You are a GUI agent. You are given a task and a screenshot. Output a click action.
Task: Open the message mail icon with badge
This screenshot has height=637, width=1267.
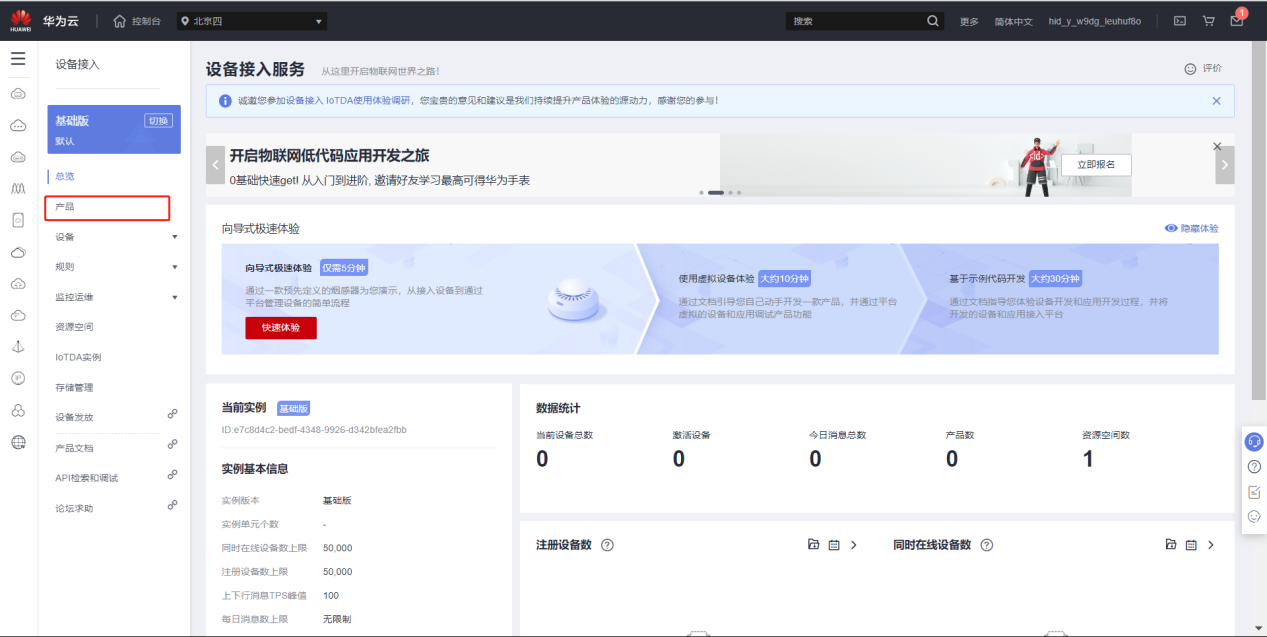[1238, 20]
